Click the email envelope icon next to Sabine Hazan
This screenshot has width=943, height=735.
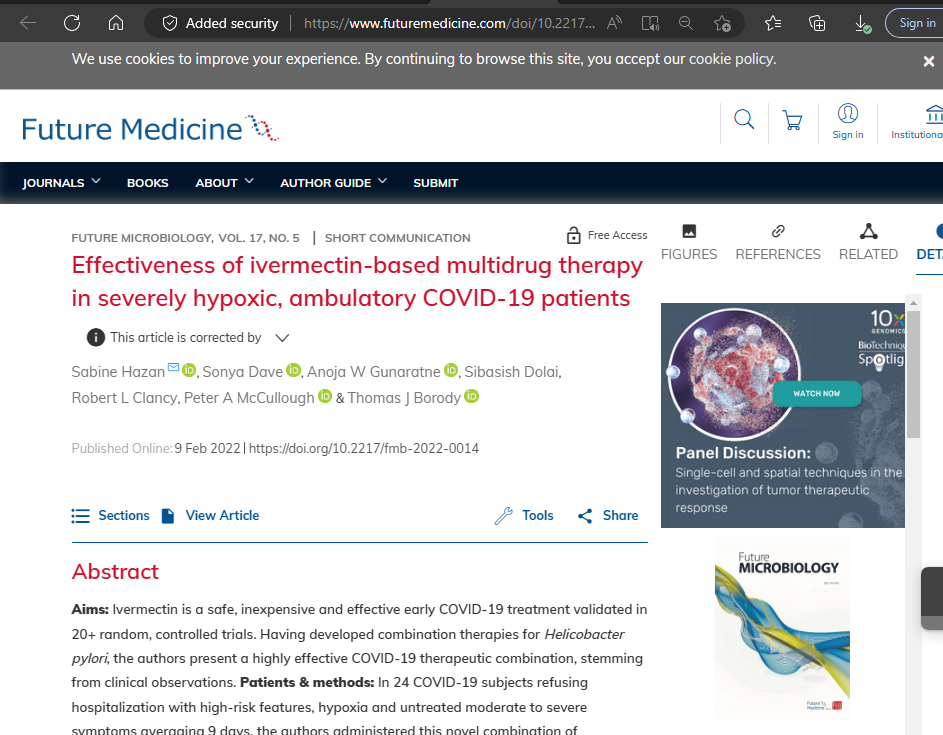coord(173,368)
